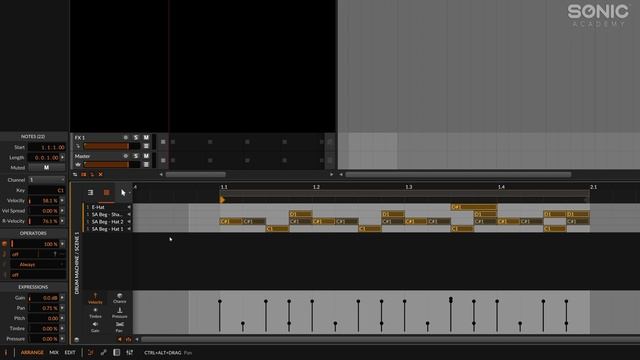Click the Chance operator icon
This screenshot has height=360, width=640.
[x=4, y=244]
